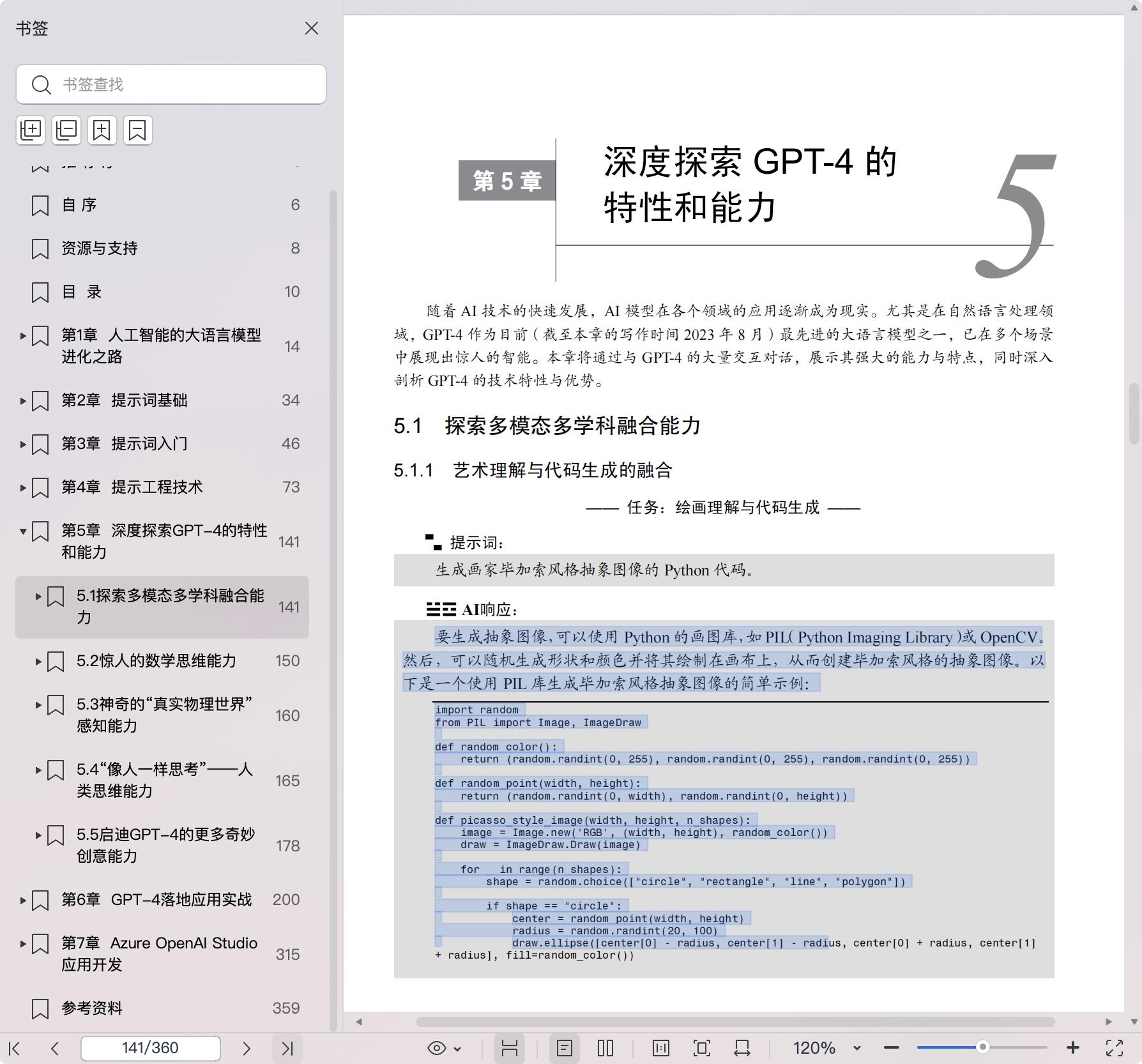The width and height of the screenshot is (1142, 1064).
Task: Expand 第1章 人工智能的大语言模型进化之路
Action: pos(23,335)
